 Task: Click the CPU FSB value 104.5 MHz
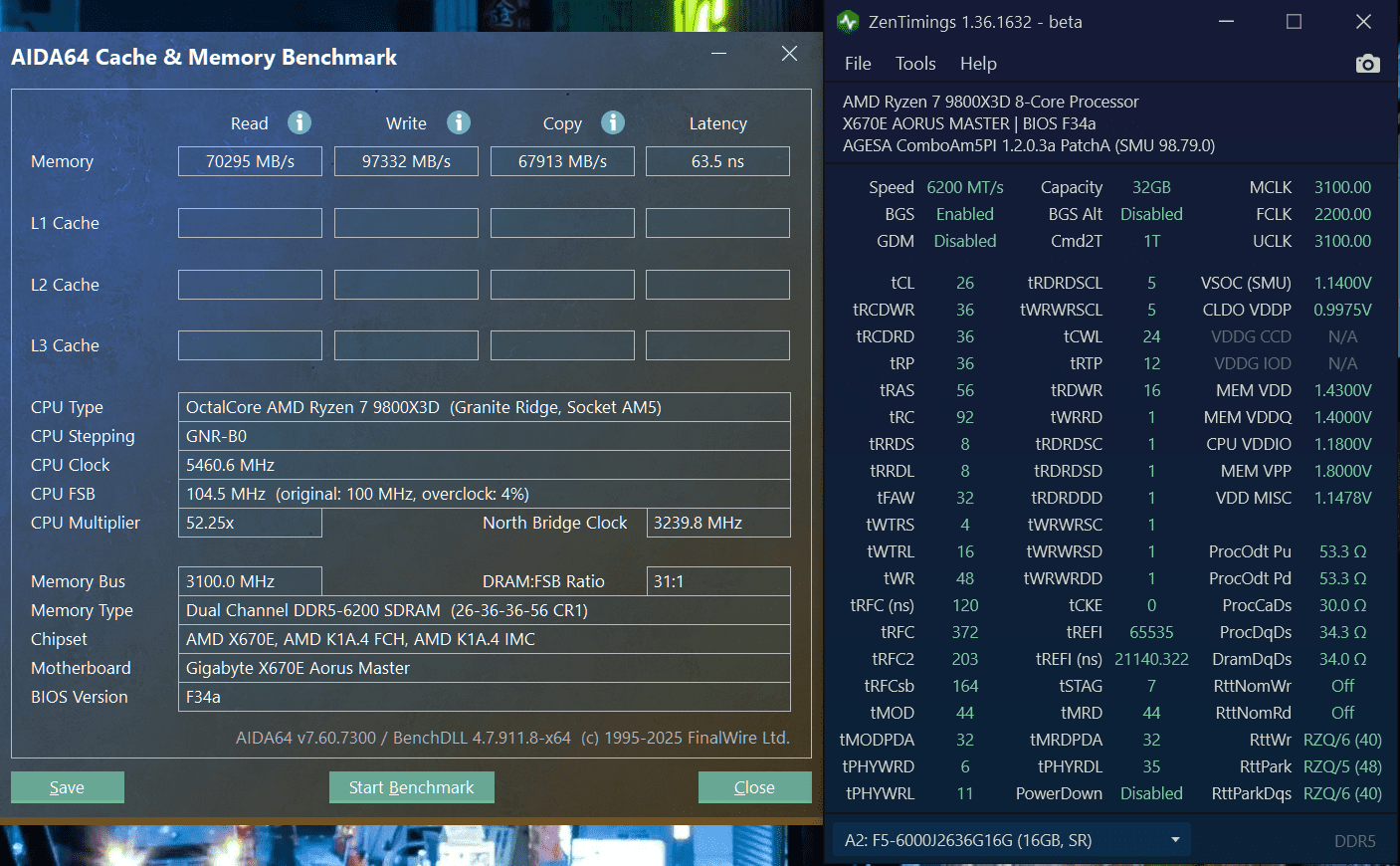click(x=485, y=494)
